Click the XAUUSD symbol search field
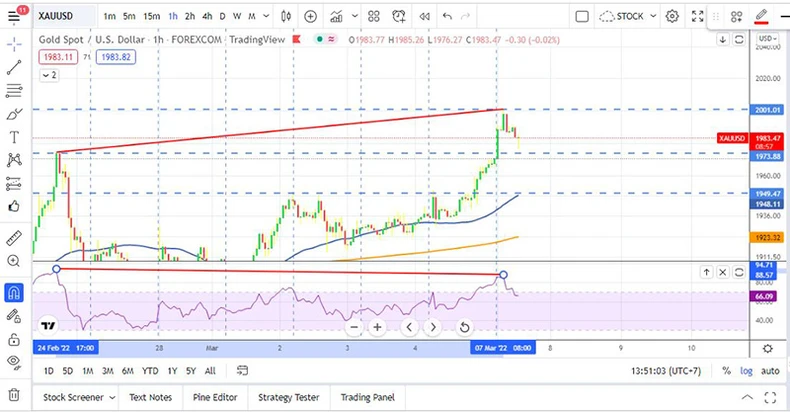 pos(64,17)
